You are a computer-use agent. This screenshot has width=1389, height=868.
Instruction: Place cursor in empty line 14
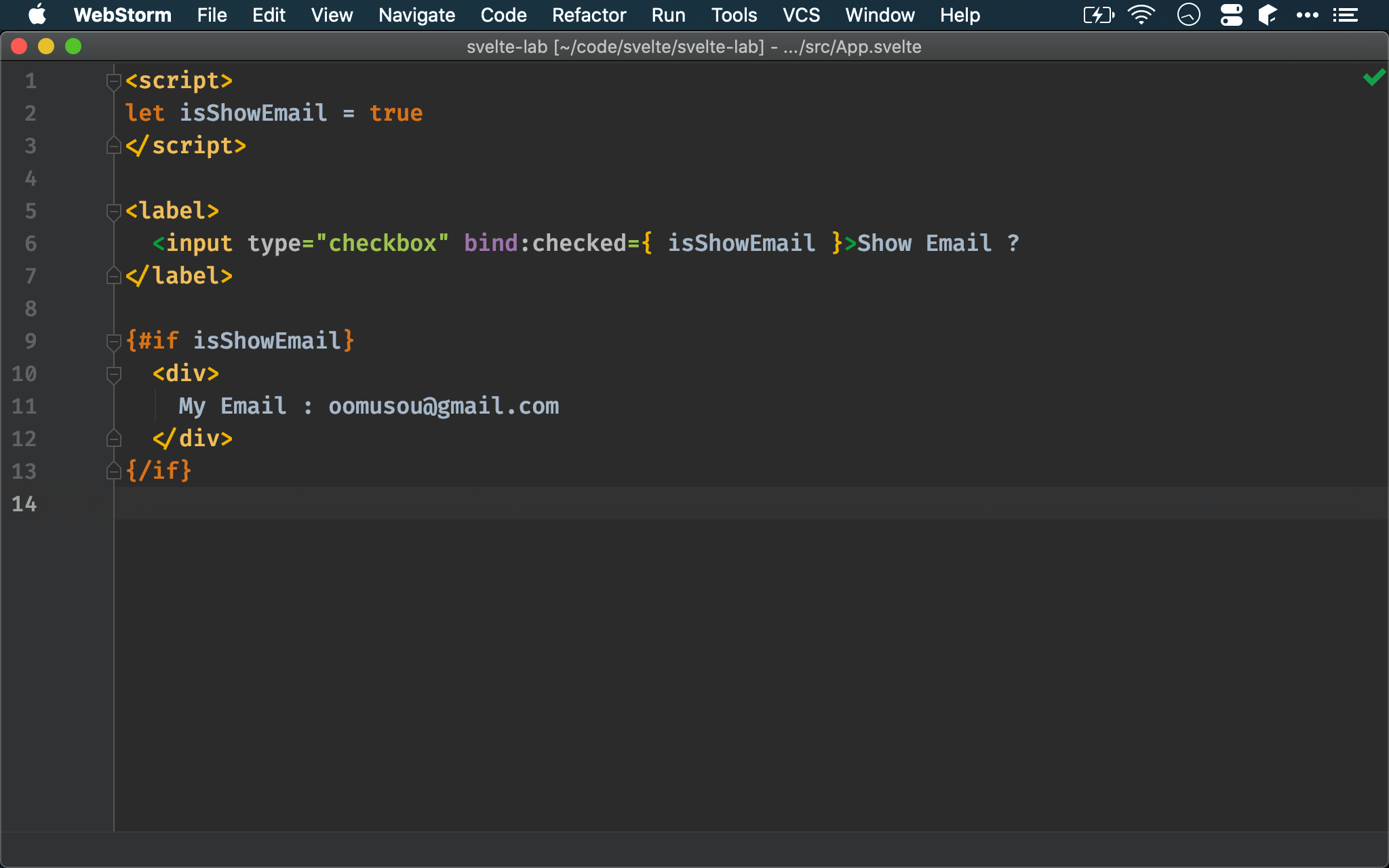[750, 504]
